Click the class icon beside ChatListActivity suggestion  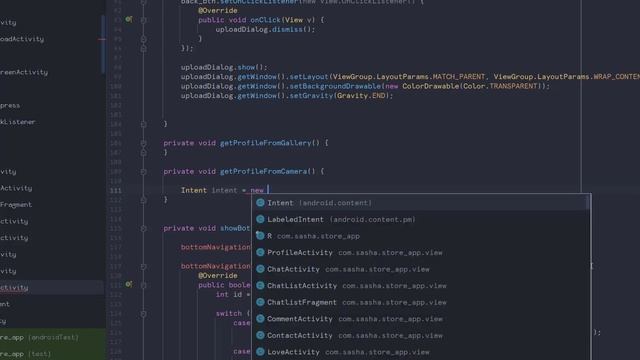(260, 286)
